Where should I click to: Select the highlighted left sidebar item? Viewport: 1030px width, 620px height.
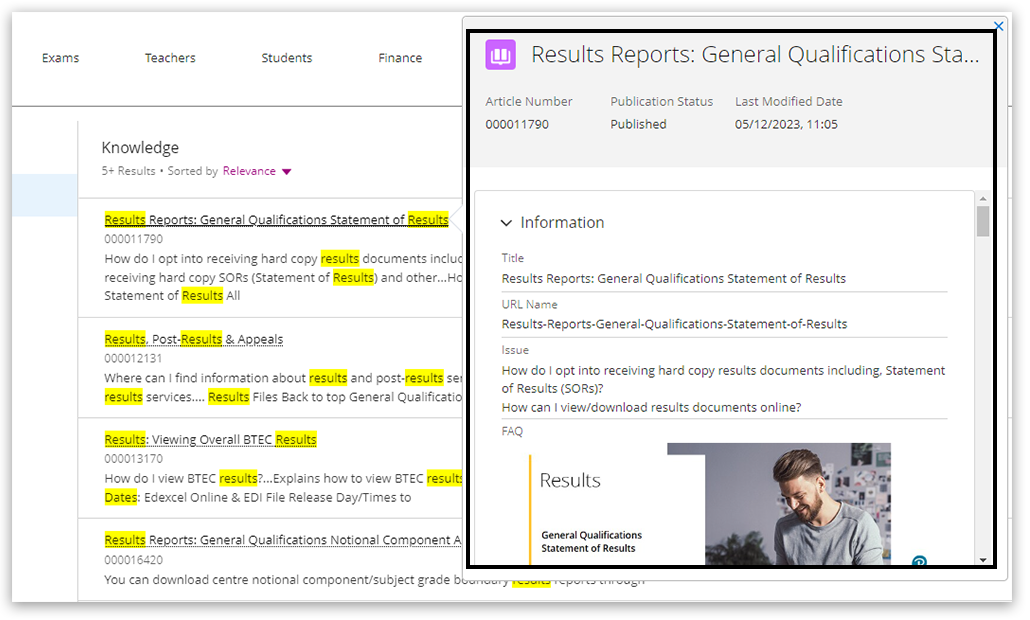coord(44,195)
